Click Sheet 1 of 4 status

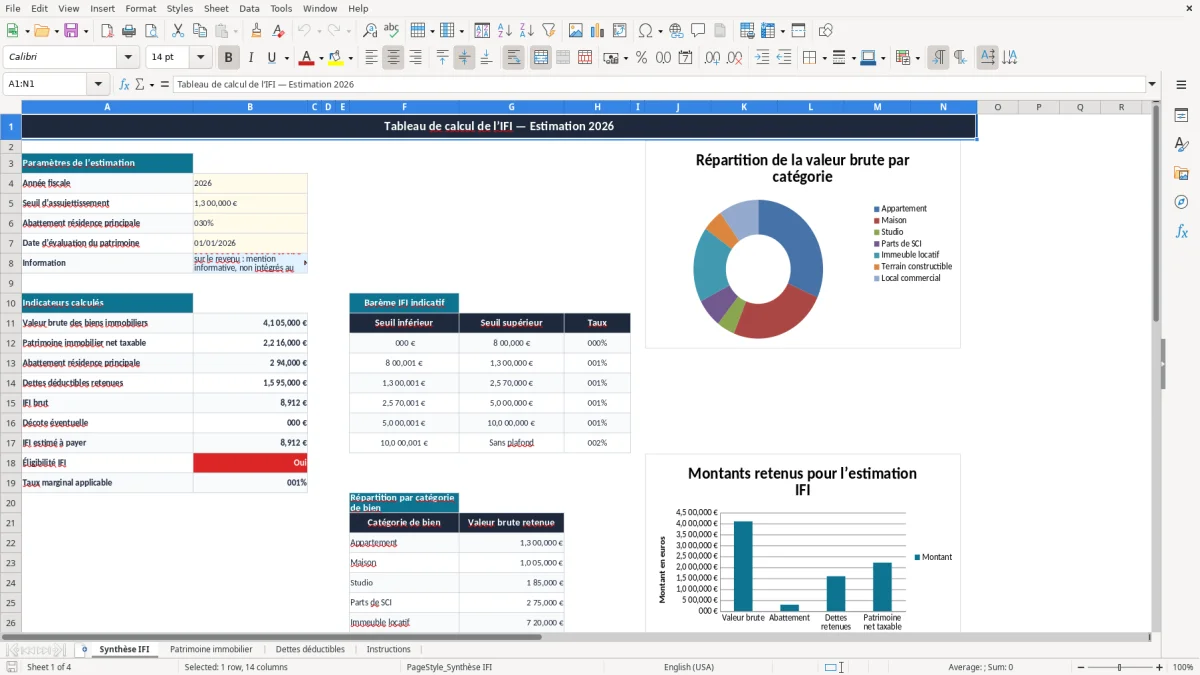49,667
